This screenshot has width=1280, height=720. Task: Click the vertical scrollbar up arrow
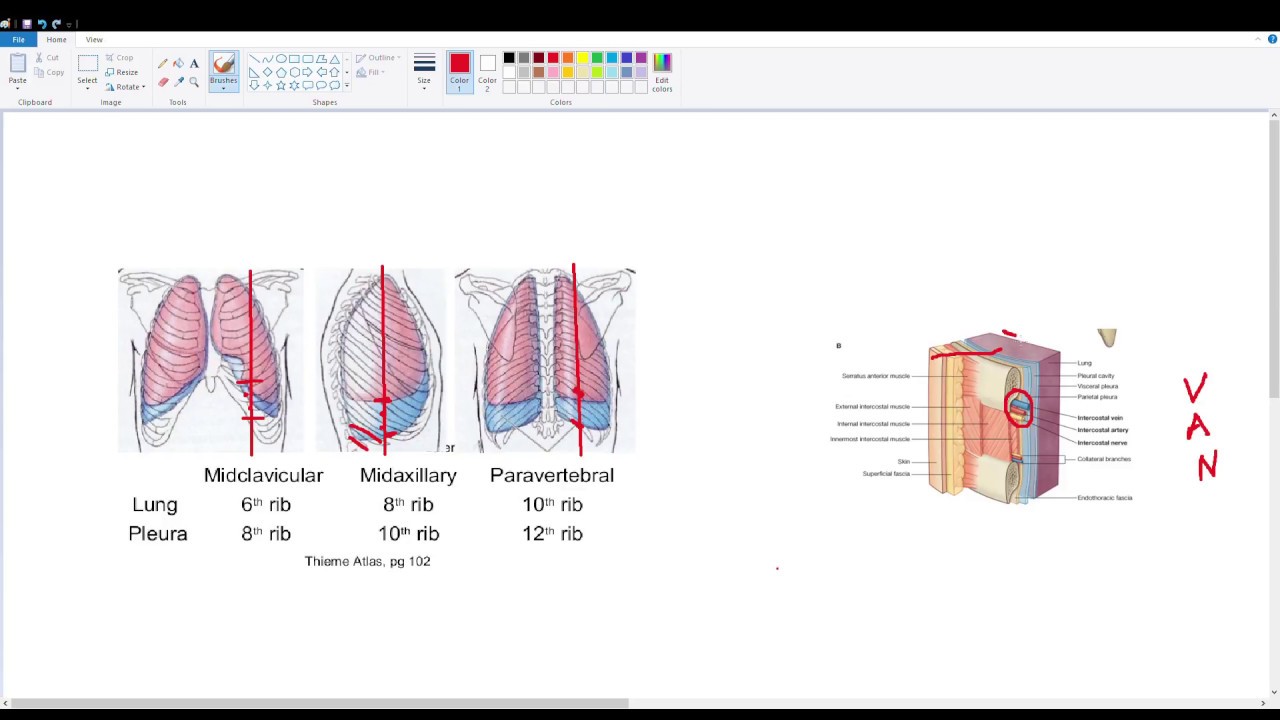(x=1274, y=115)
